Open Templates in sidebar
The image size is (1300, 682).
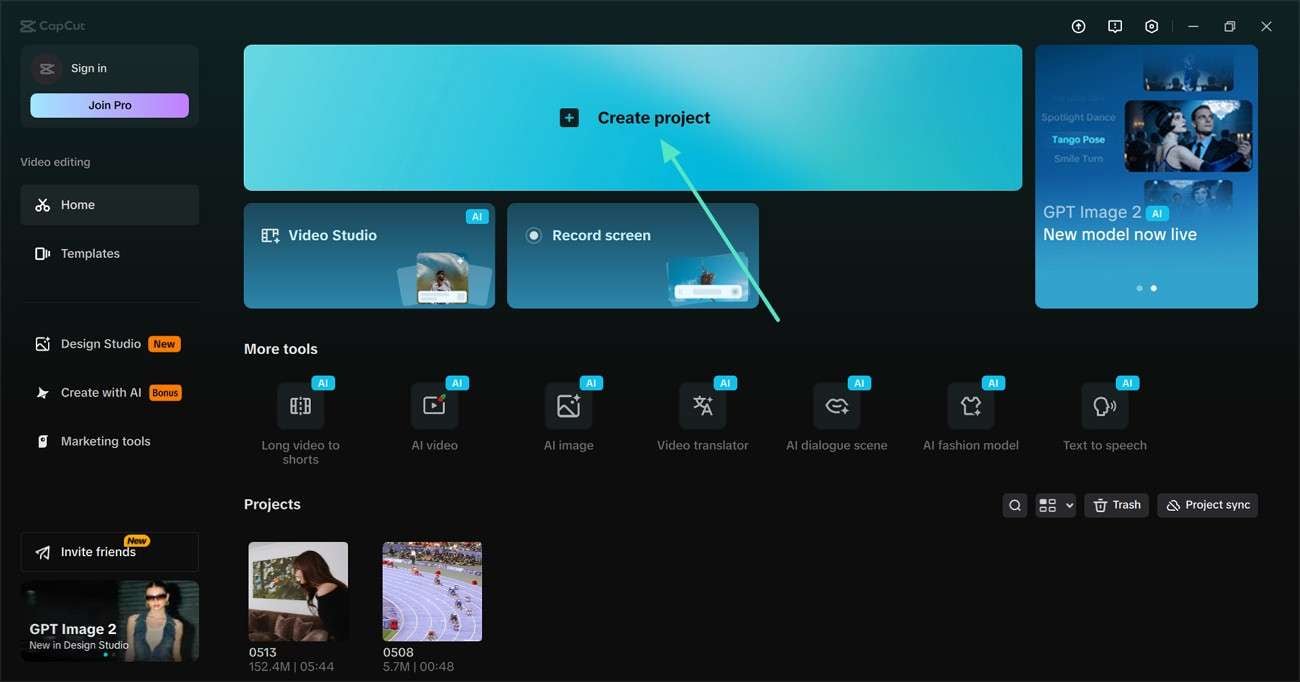(109, 254)
